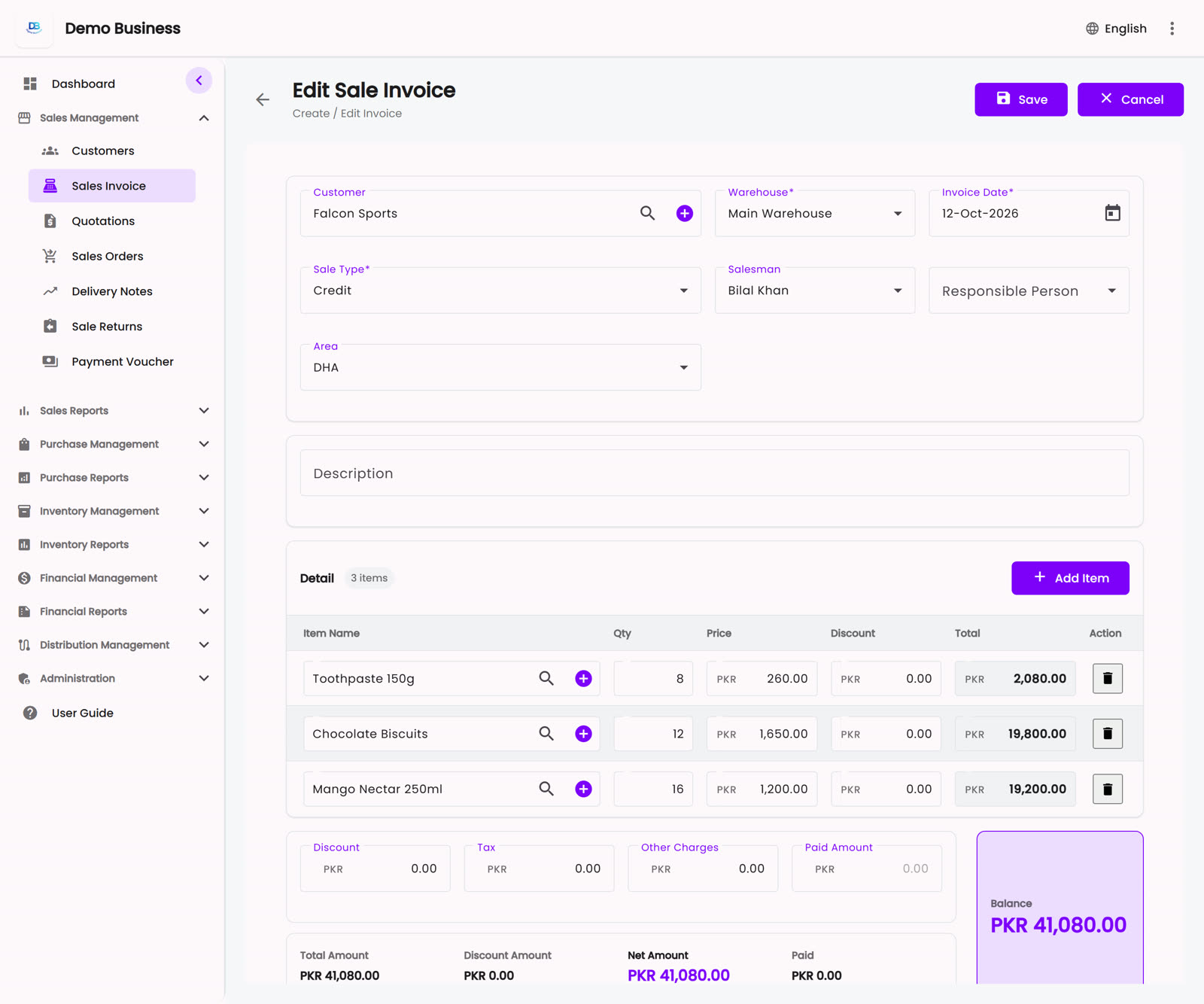
Task: Open the Warehouse dropdown
Action: pyautogui.click(x=814, y=213)
